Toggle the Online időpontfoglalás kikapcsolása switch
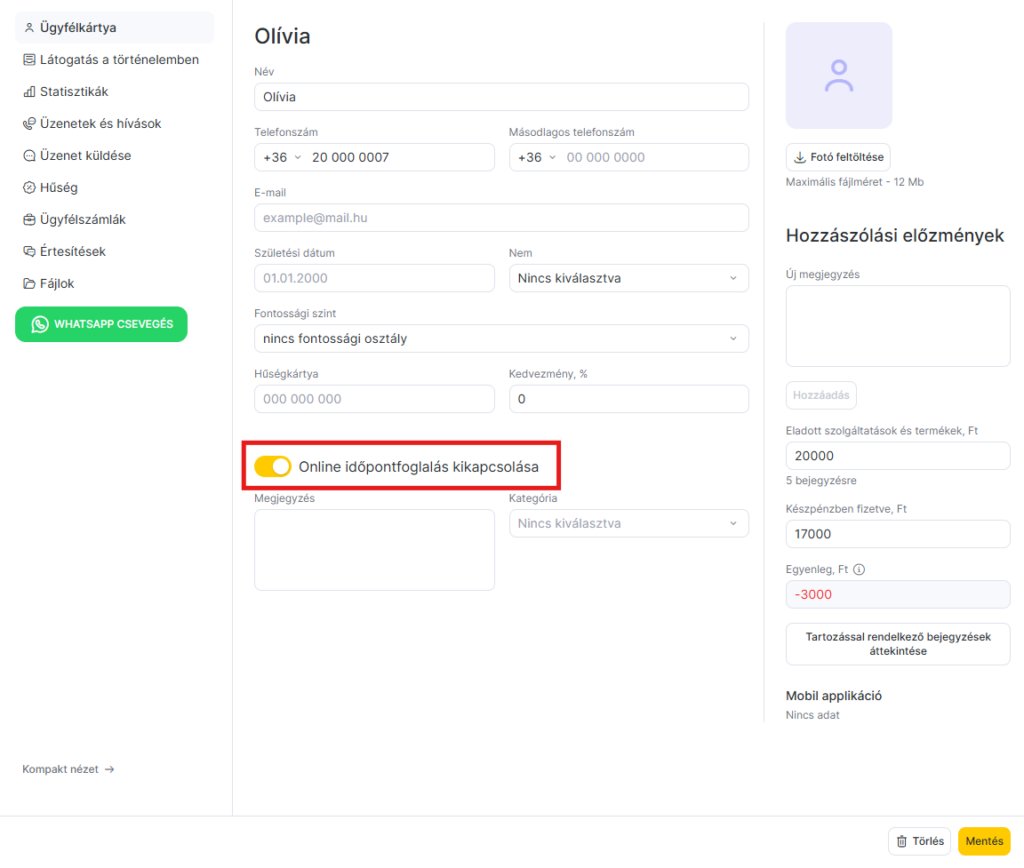The height and width of the screenshot is (868, 1024). pos(272,467)
